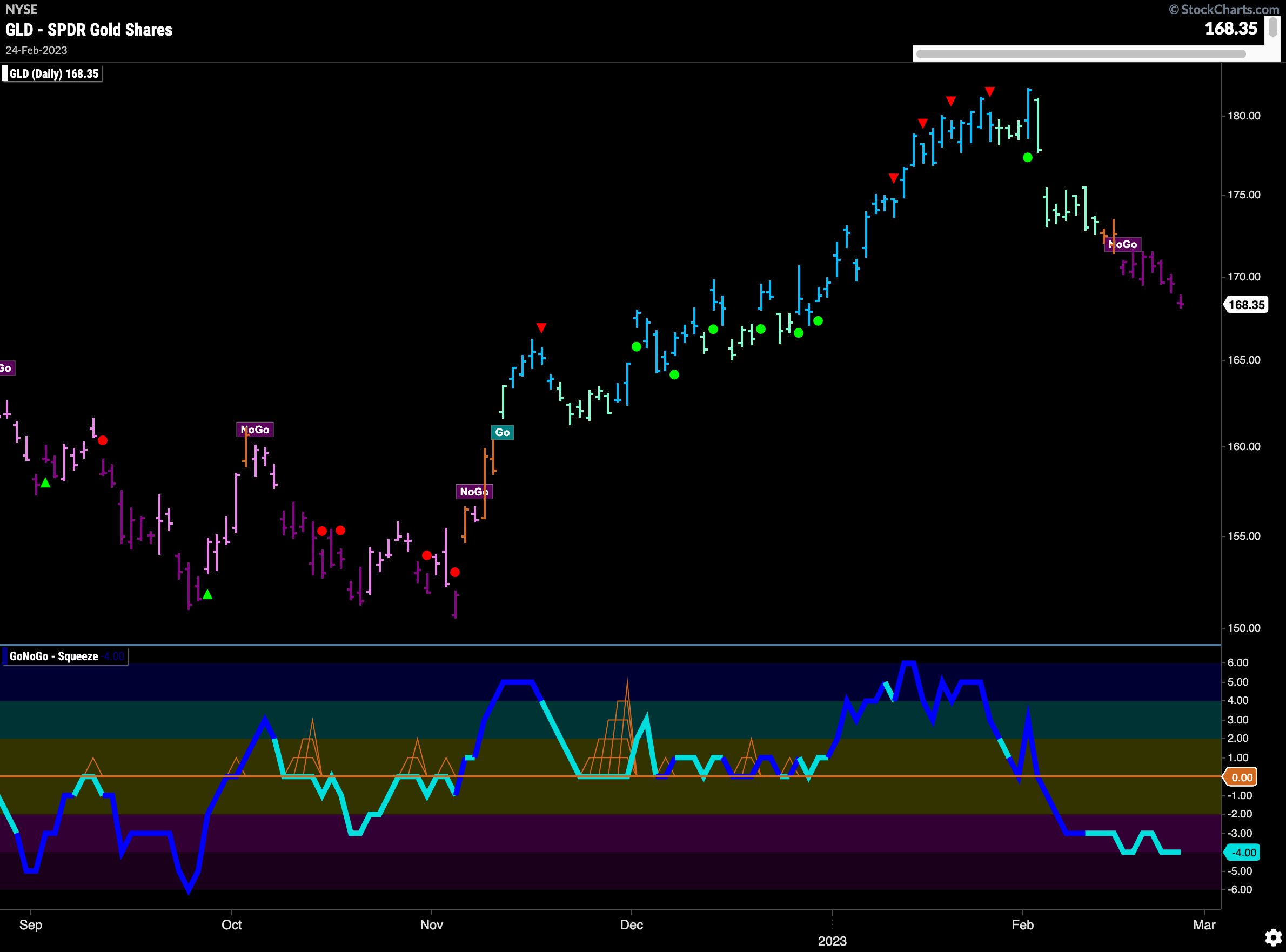Click the vertical scrollbar thumb beside the top price
The width and height of the screenshot is (1286, 952).
tap(1272, 27)
